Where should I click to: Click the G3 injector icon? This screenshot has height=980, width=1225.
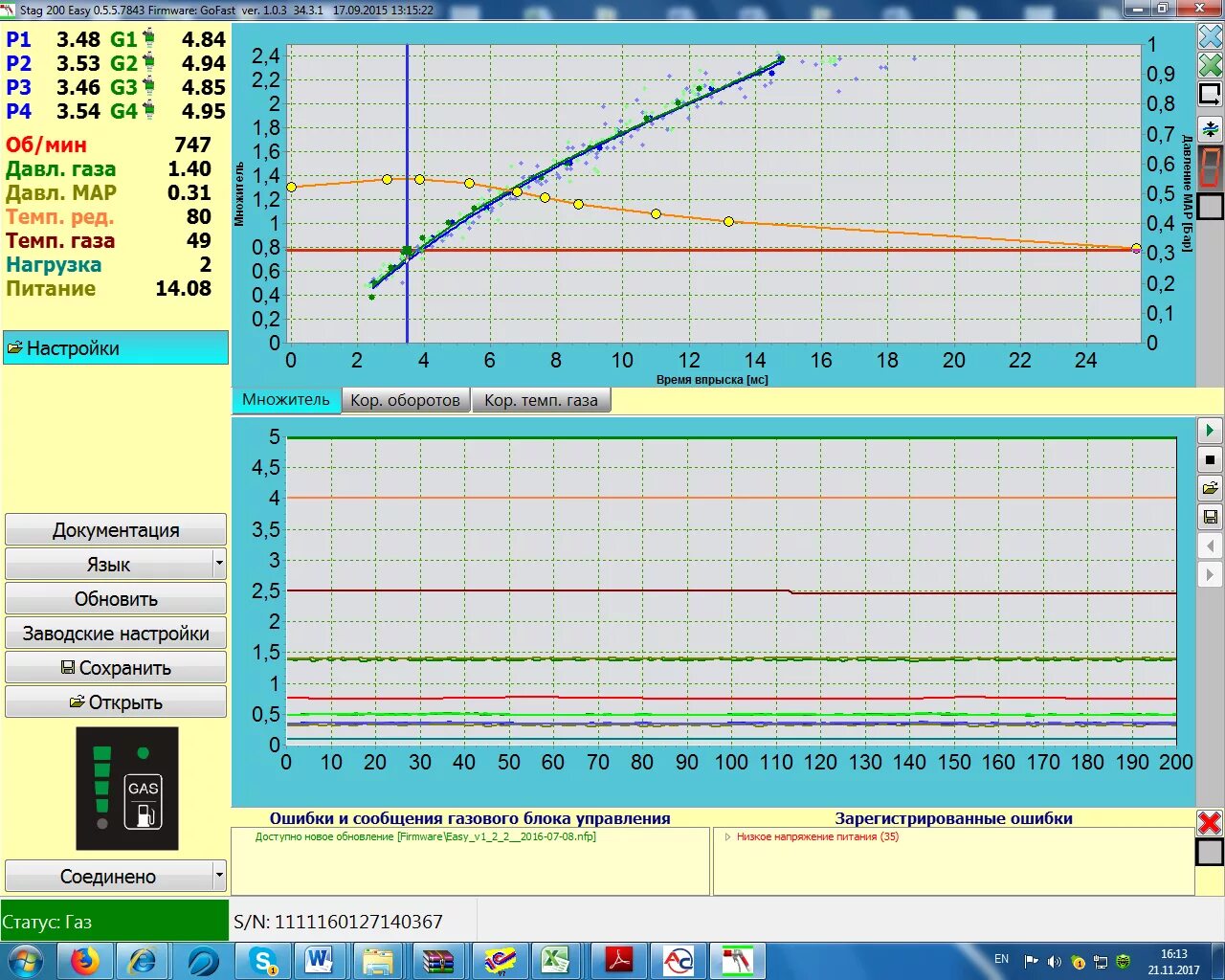click(x=148, y=86)
